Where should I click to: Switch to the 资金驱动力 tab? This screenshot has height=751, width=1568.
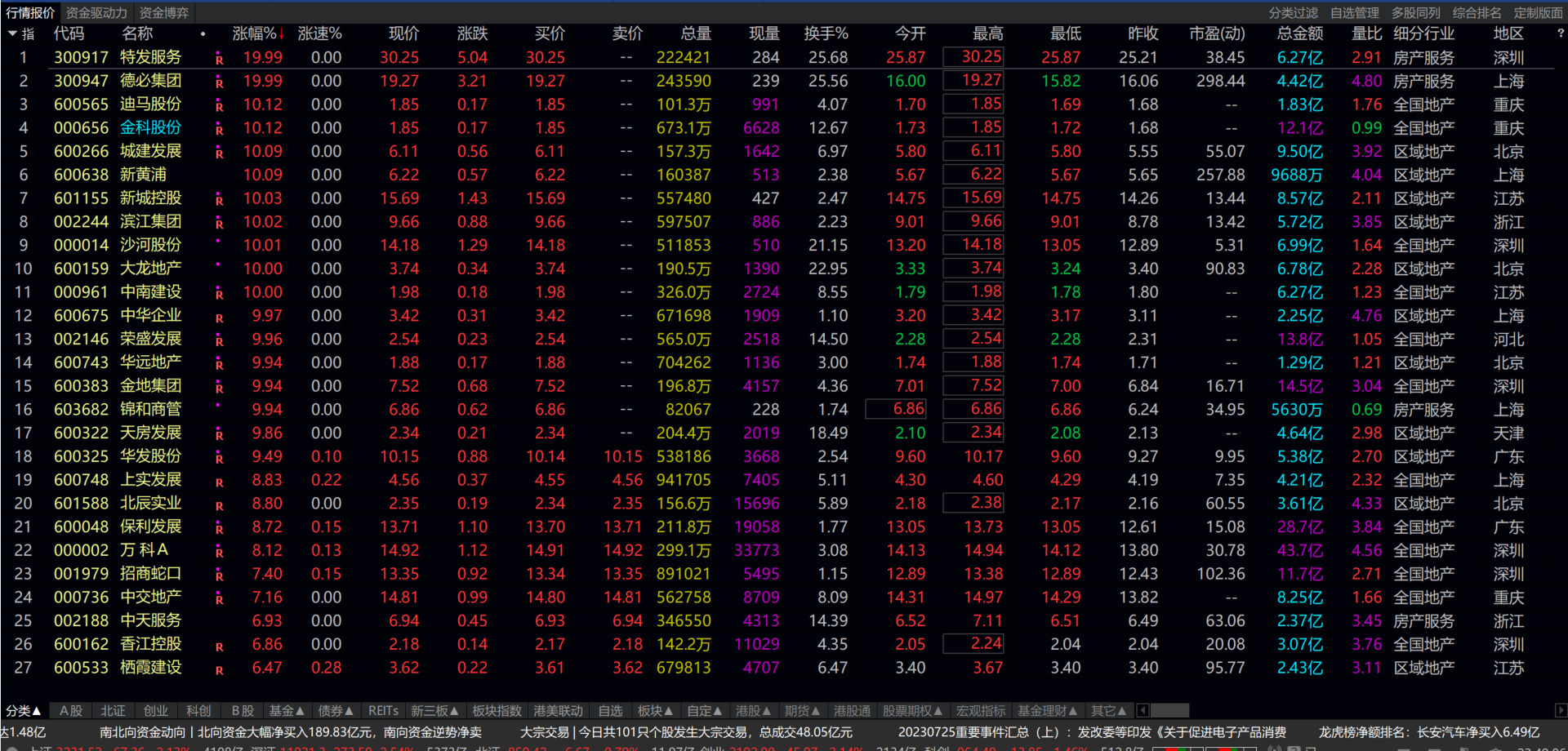(x=96, y=12)
